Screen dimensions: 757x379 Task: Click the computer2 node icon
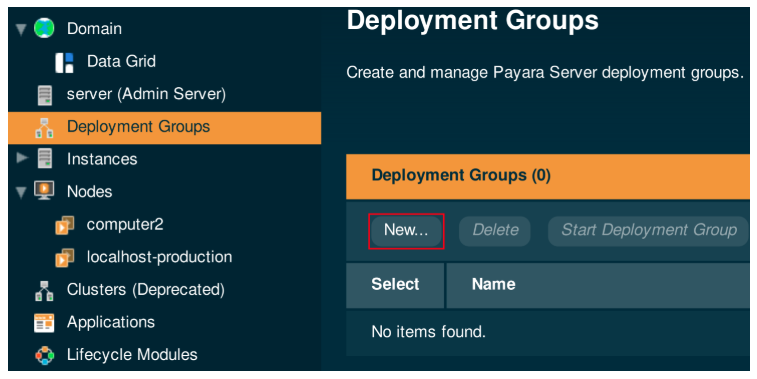(65, 225)
